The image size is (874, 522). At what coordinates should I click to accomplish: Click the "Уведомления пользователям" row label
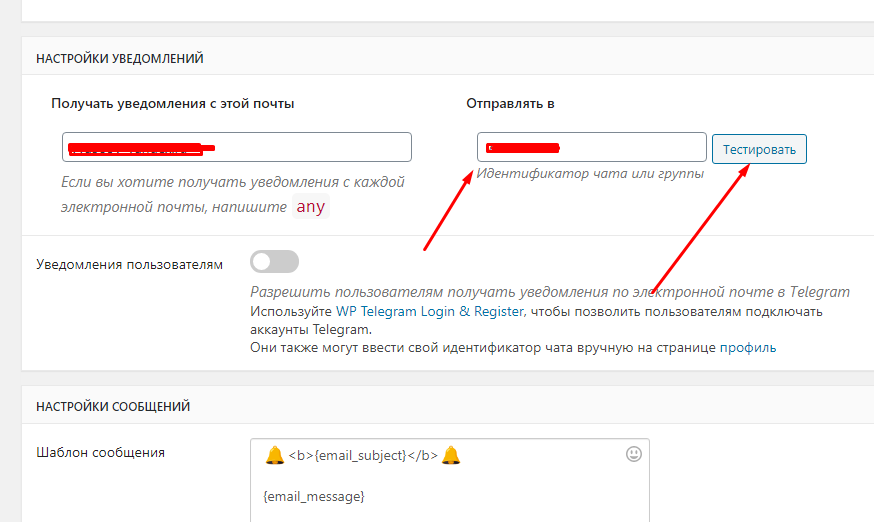point(130,264)
